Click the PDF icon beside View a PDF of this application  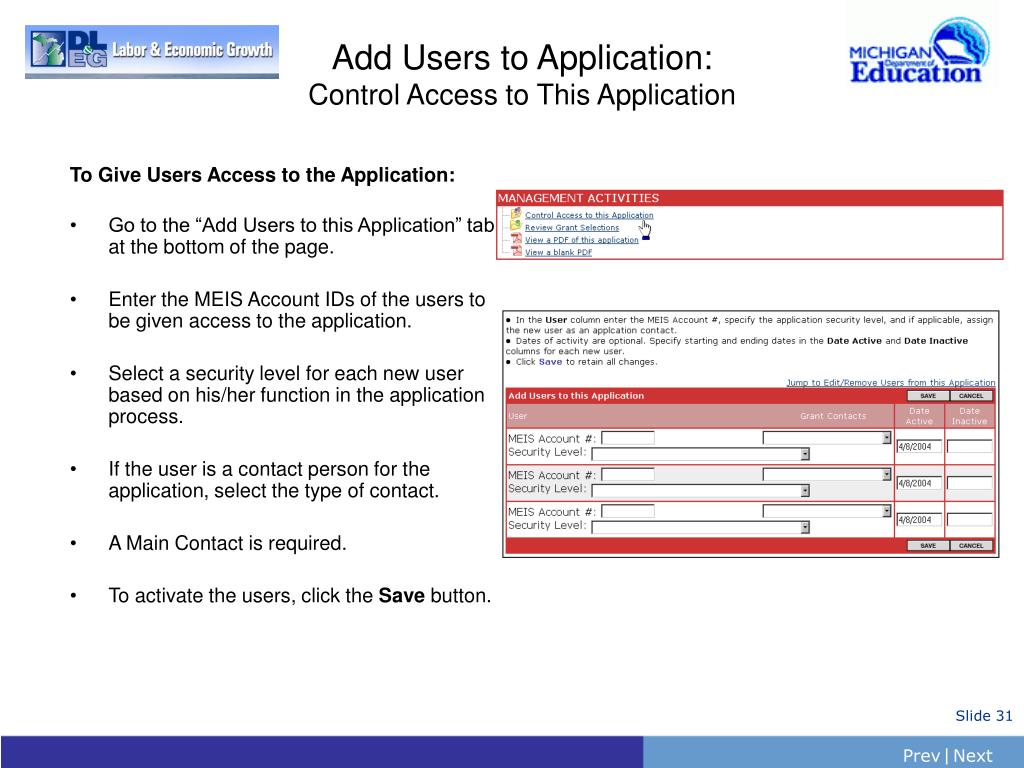(x=516, y=239)
